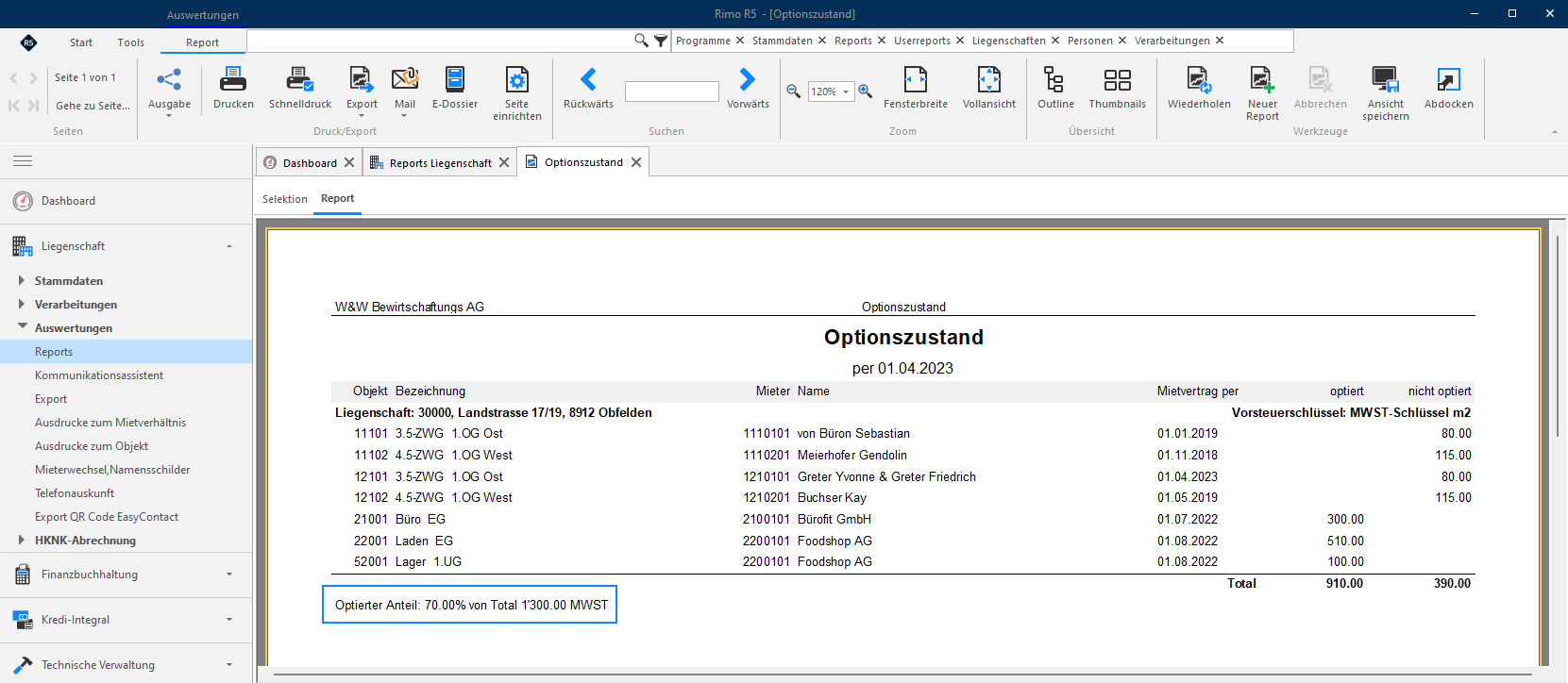
Task: Collapse the ribbon with small arrow
Action: 1555,132
